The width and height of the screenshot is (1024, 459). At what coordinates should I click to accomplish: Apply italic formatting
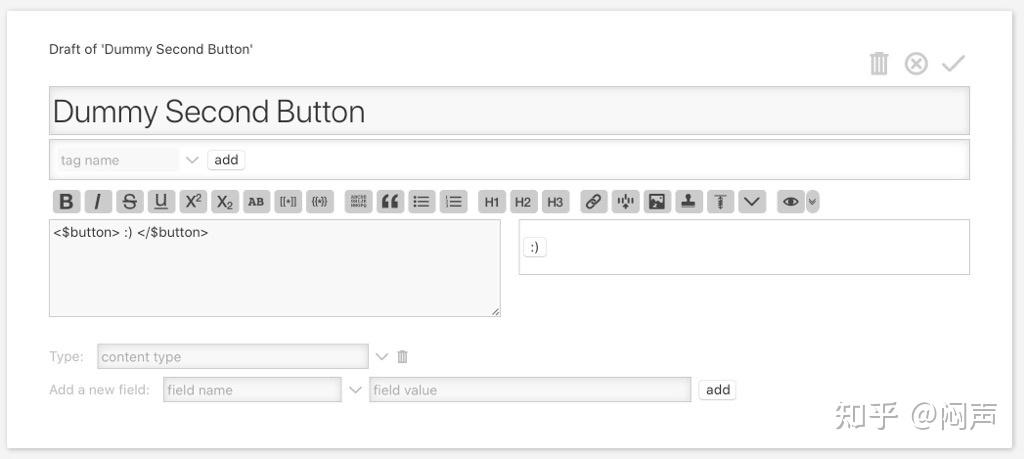(x=97, y=201)
